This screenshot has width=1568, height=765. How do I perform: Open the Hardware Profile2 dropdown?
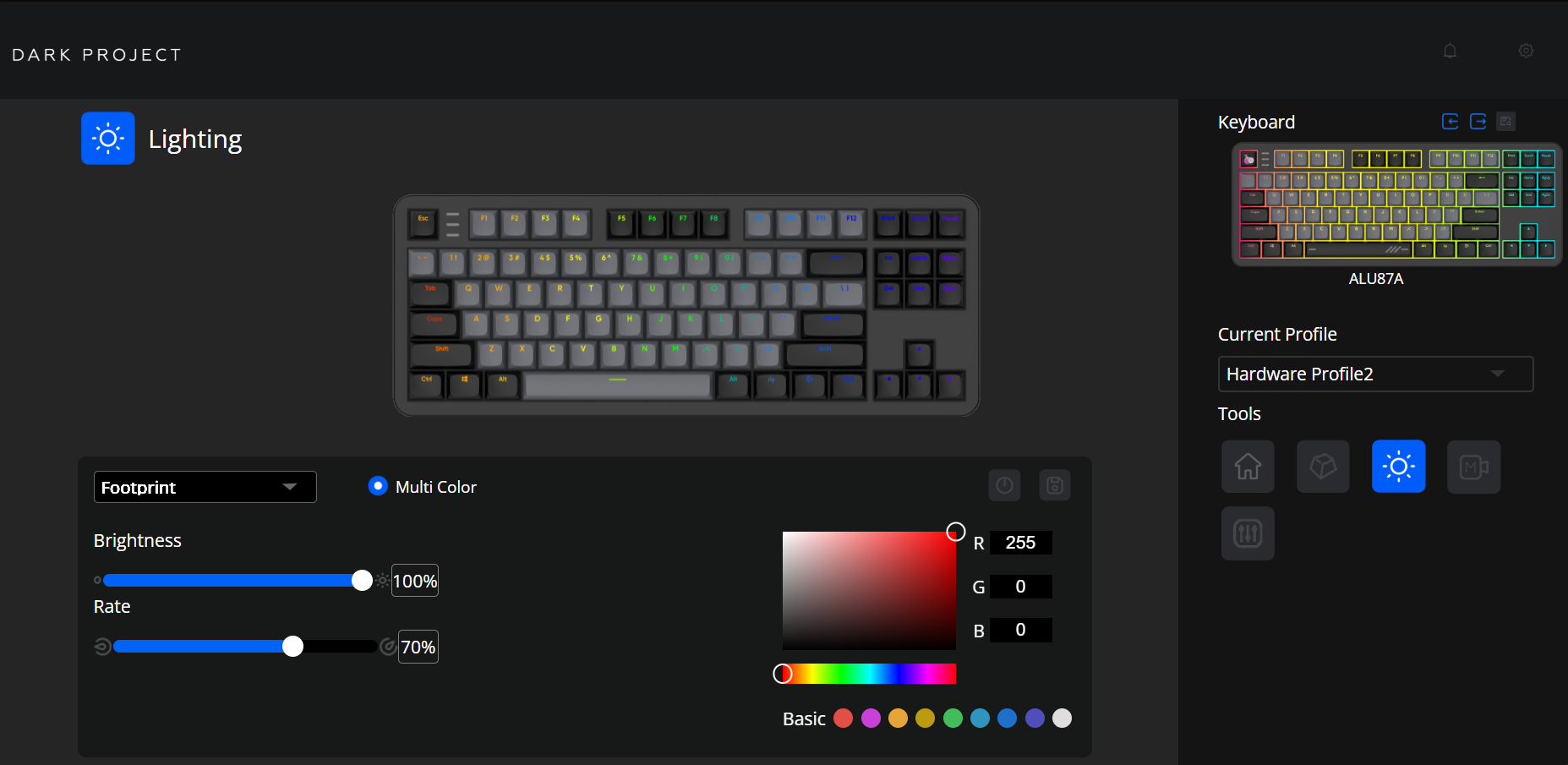[x=1375, y=374]
